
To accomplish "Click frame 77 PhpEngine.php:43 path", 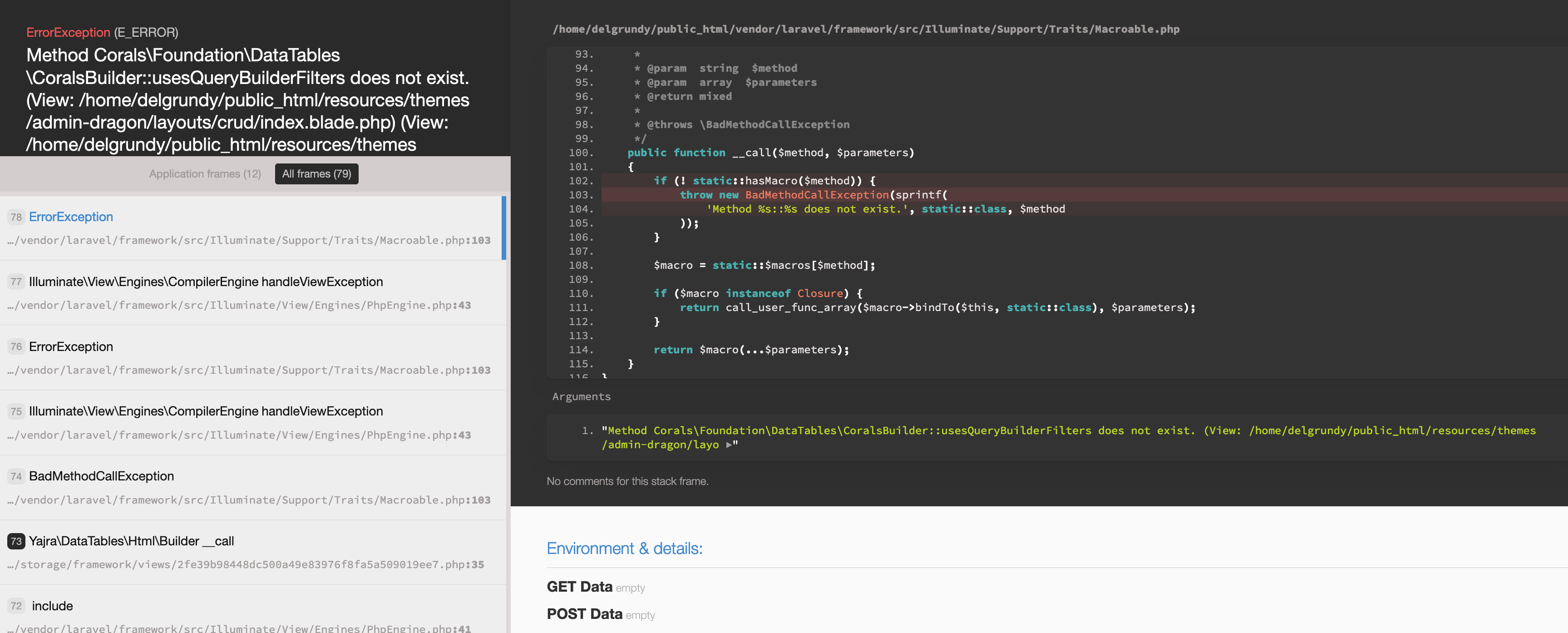I will [239, 306].
